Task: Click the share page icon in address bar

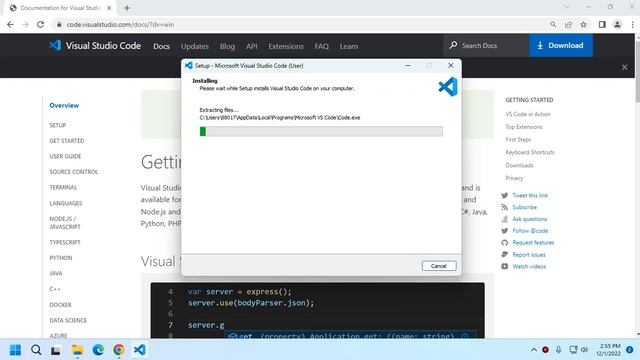Action: pos(568,24)
